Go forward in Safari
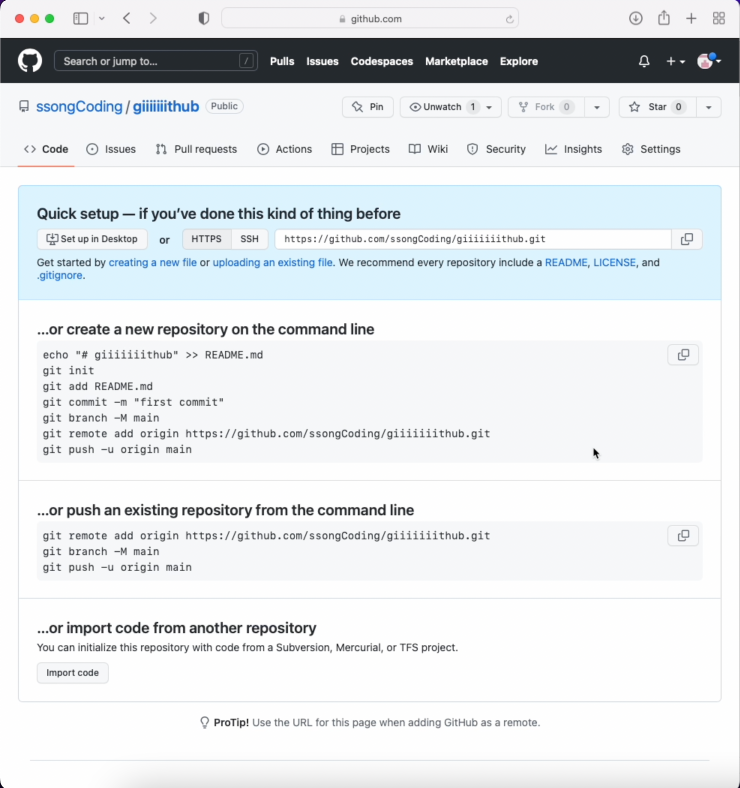Viewport: 740px width, 788px height. coord(153,19)
